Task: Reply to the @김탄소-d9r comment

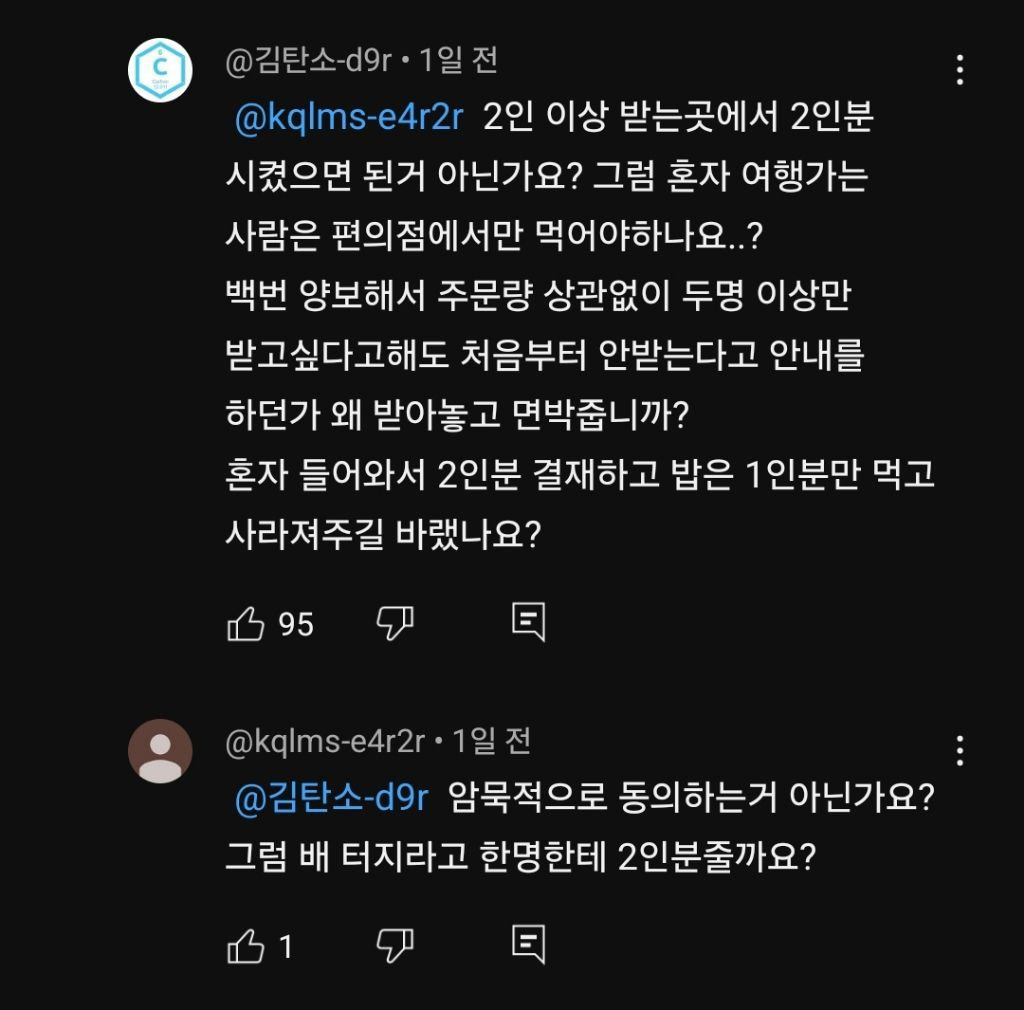Action: (528, 622)
